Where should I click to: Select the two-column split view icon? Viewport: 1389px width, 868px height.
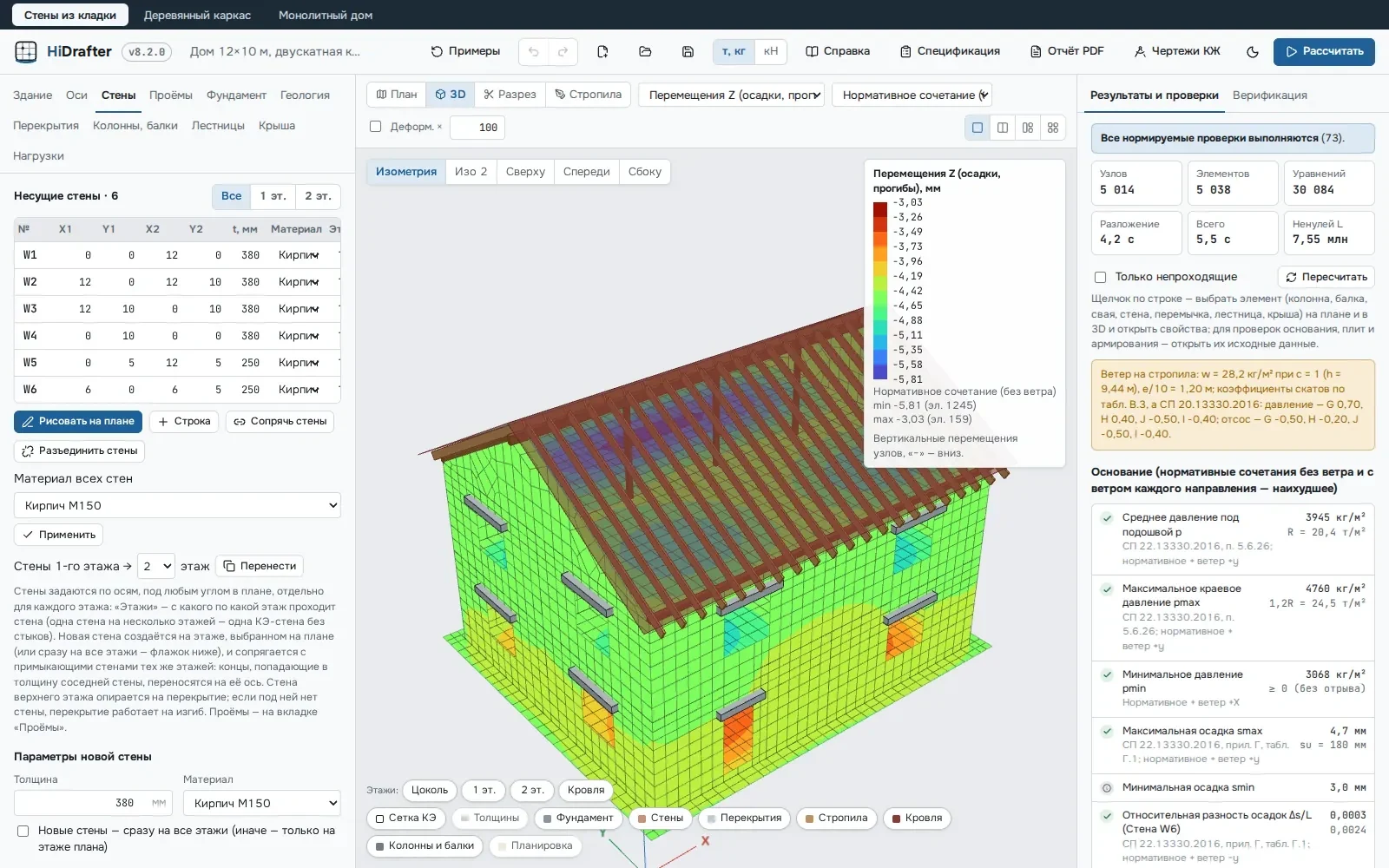pyautogui.click(x=1003, y=128)
